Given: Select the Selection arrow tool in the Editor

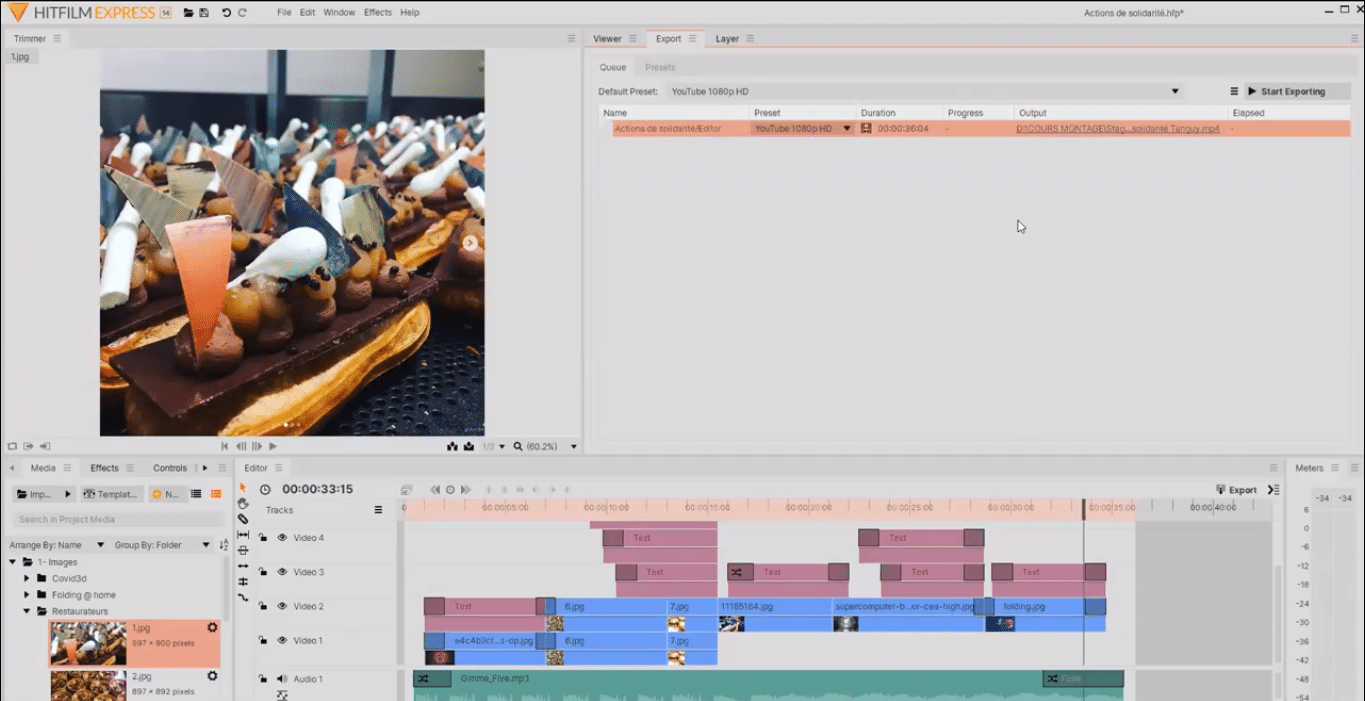Looking at the screenshot, I should [x=243, y=488].
